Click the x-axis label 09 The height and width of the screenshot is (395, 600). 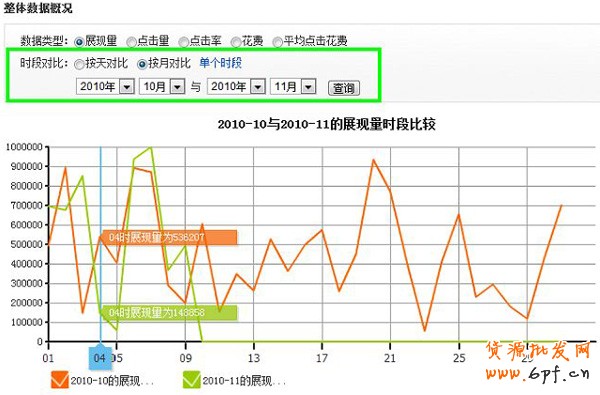click(x=186, y=358)
